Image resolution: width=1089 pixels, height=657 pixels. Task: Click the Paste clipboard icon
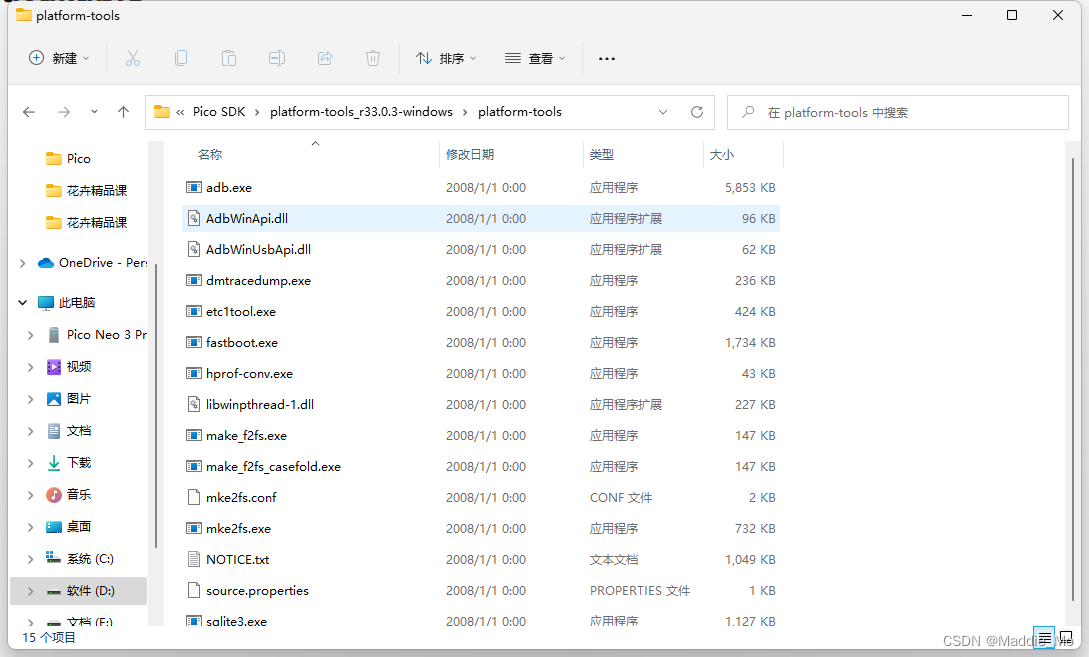click(x=228, y=58)
